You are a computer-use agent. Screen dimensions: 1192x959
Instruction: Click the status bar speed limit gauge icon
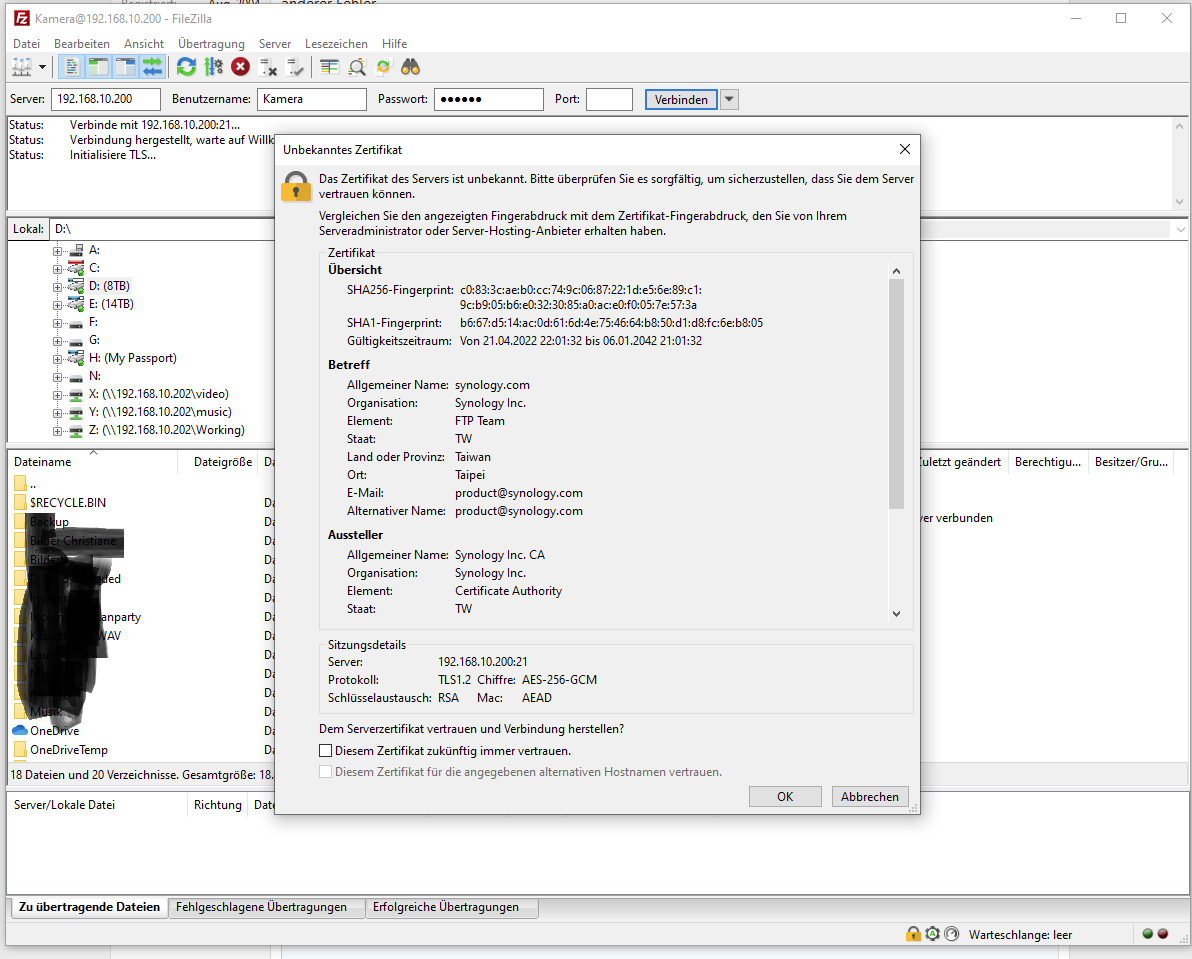point(952,934)
